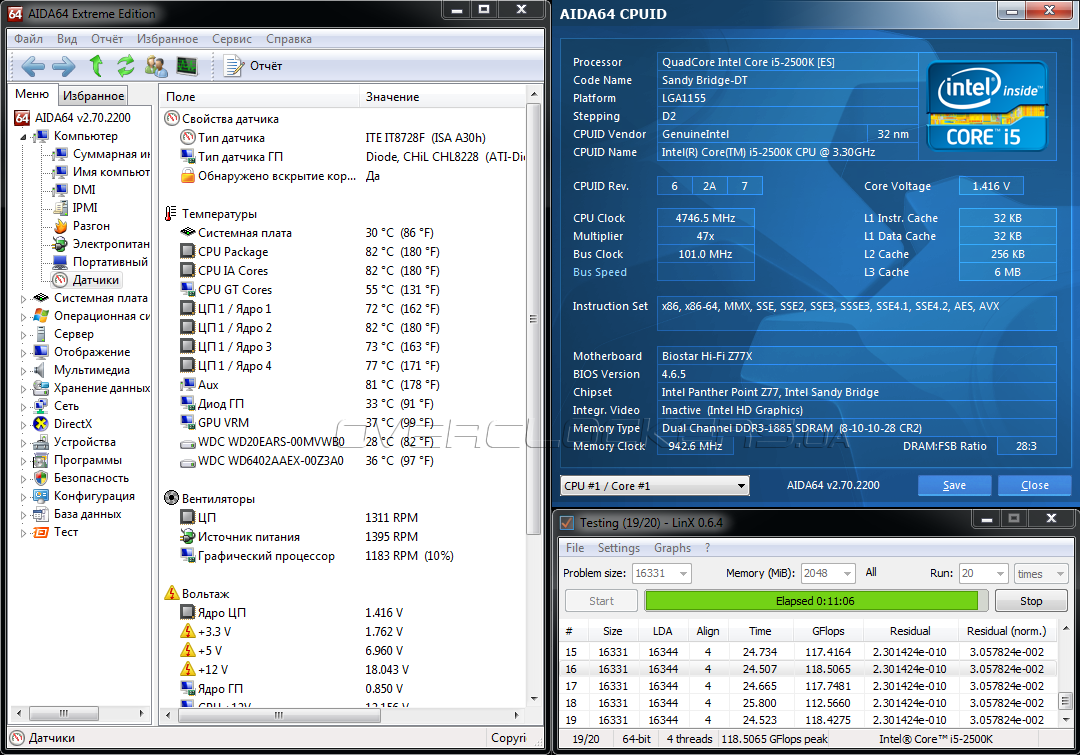
Task: Click Save in AIDA64 CPUID window
Action: pyautogui.click(x=954, y=486)
